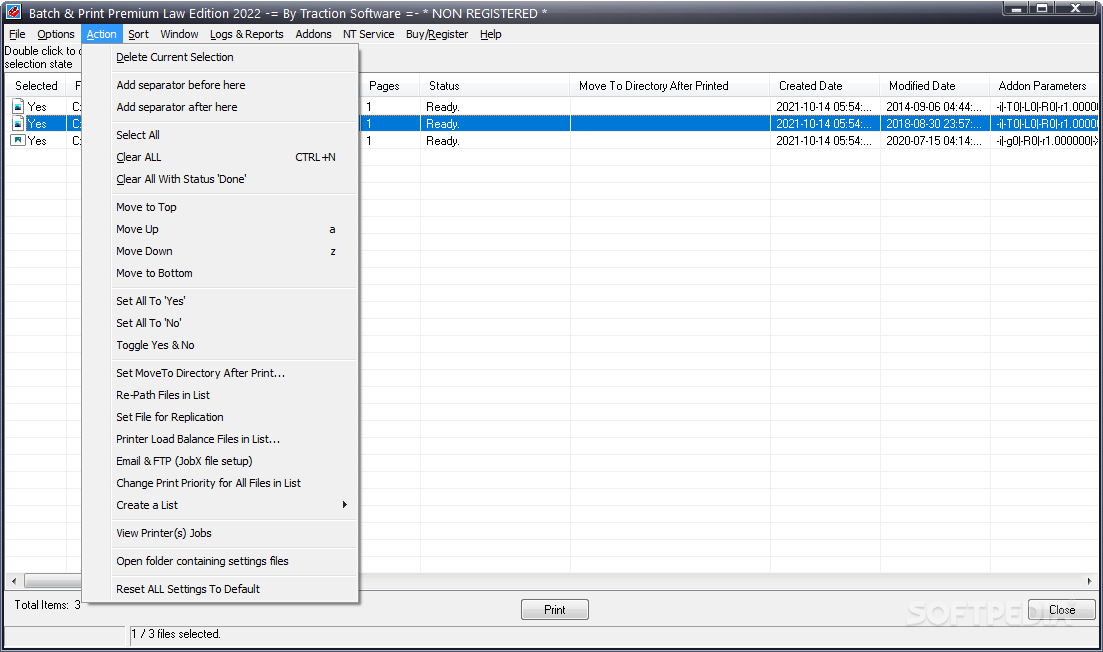Expand the Create a List submenu
Image resolution: width=1103 pixels, height=652 pixels.
tap(220, 505)
